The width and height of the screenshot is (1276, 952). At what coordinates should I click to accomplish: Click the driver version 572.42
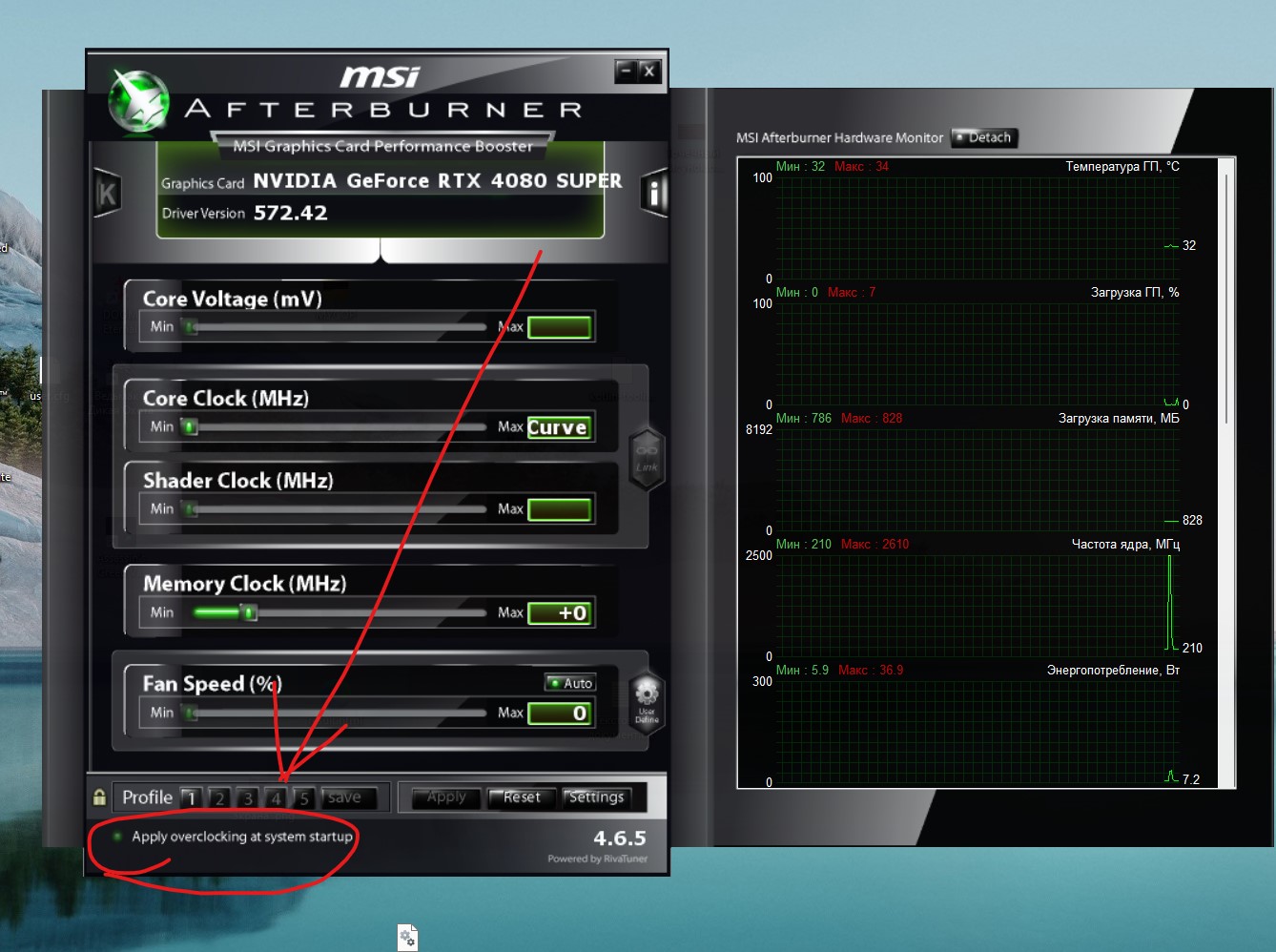click(x=291, y=213)
